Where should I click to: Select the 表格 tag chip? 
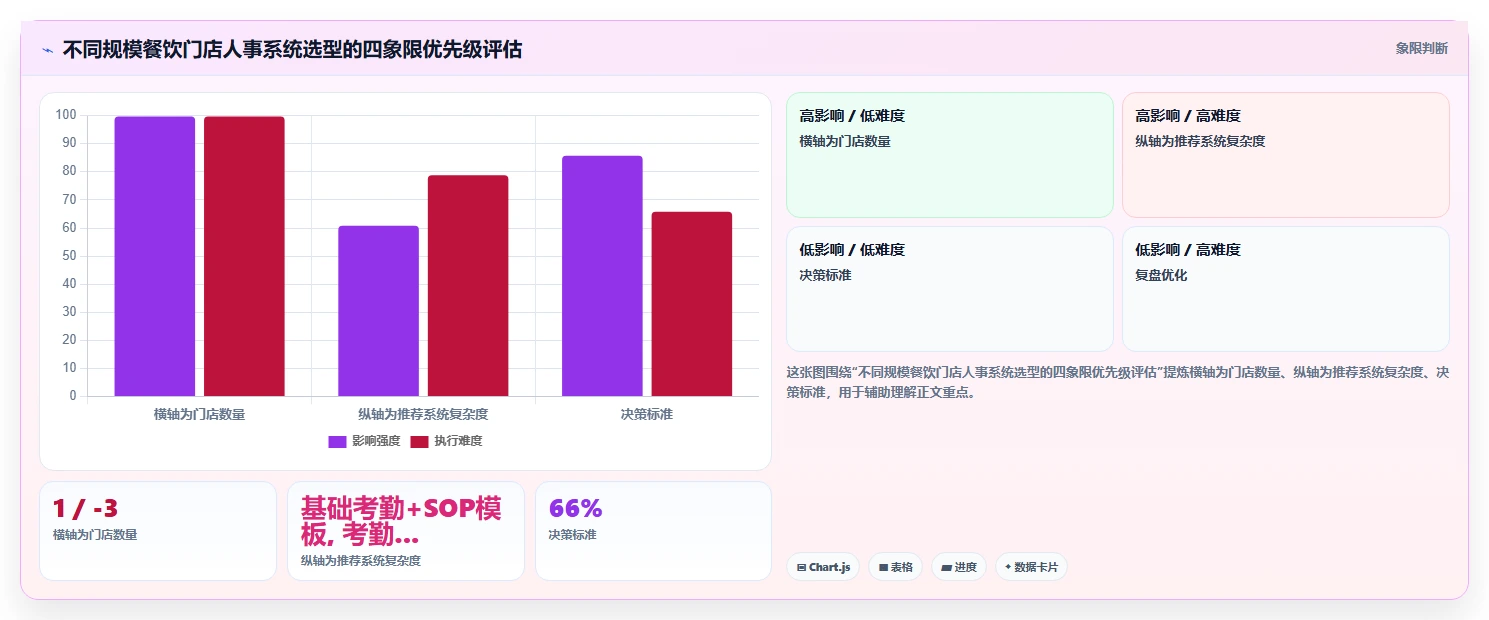tap(895, 567)
